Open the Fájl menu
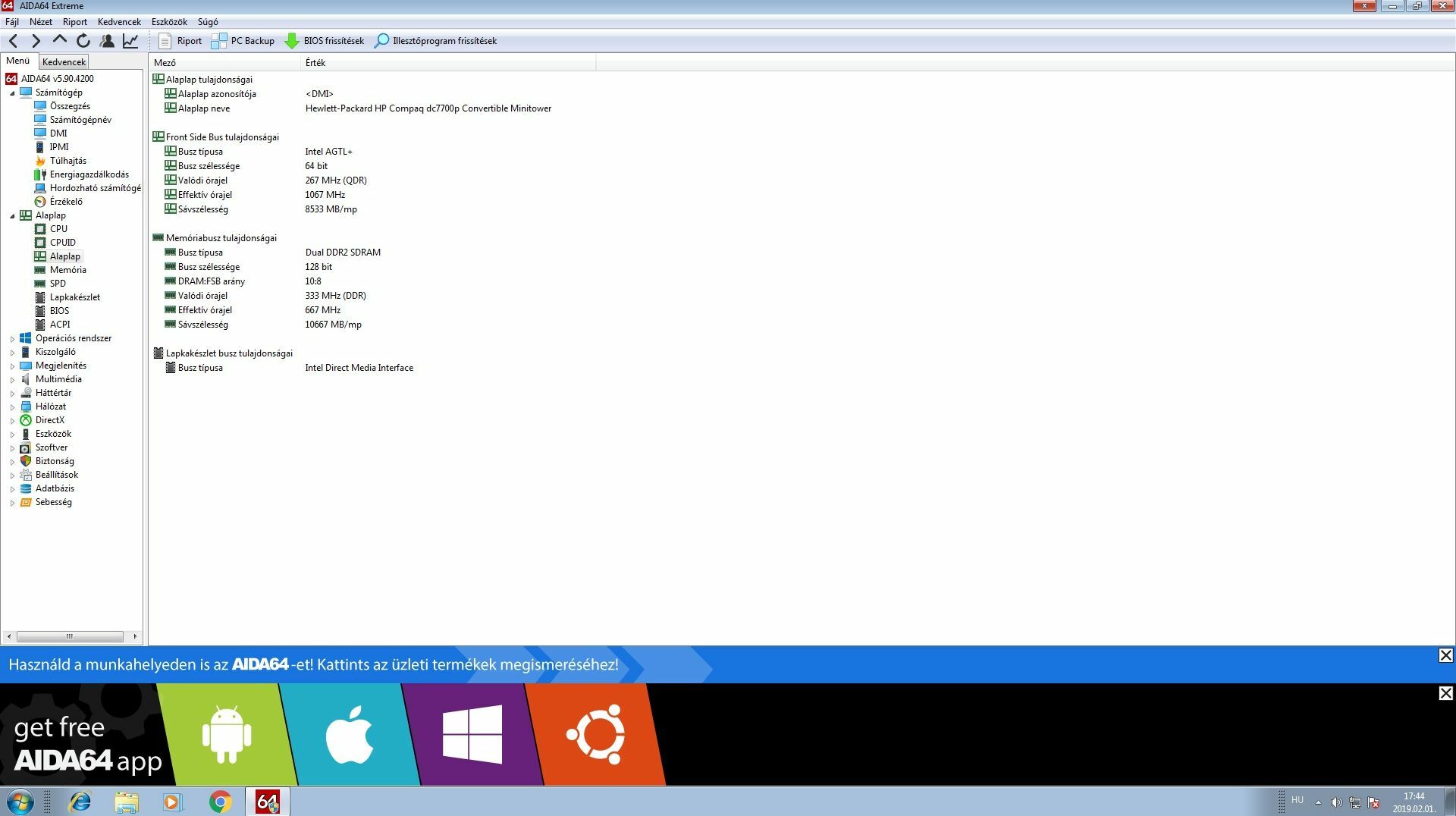The height and width of the screenshot is (816, 1456). [12, 22]
